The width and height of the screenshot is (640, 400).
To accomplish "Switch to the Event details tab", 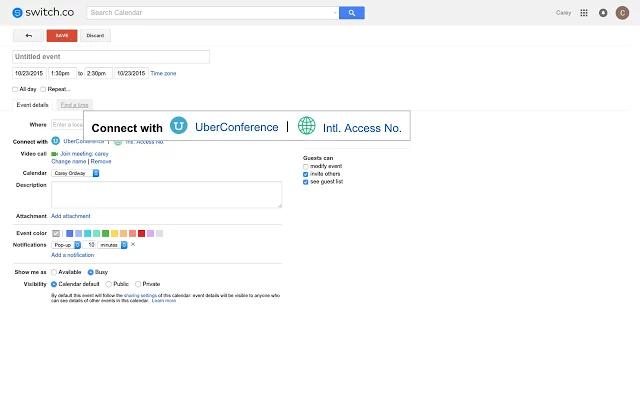I will [x=32, y=105].
